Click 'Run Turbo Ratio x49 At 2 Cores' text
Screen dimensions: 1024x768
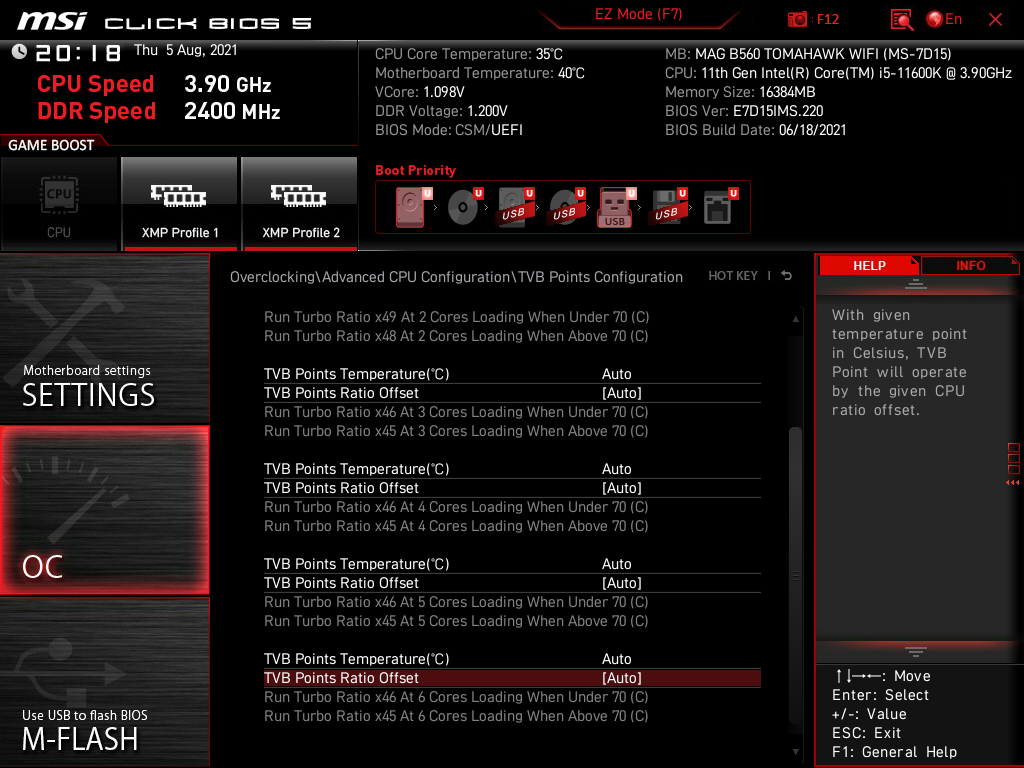pos(456,317)
